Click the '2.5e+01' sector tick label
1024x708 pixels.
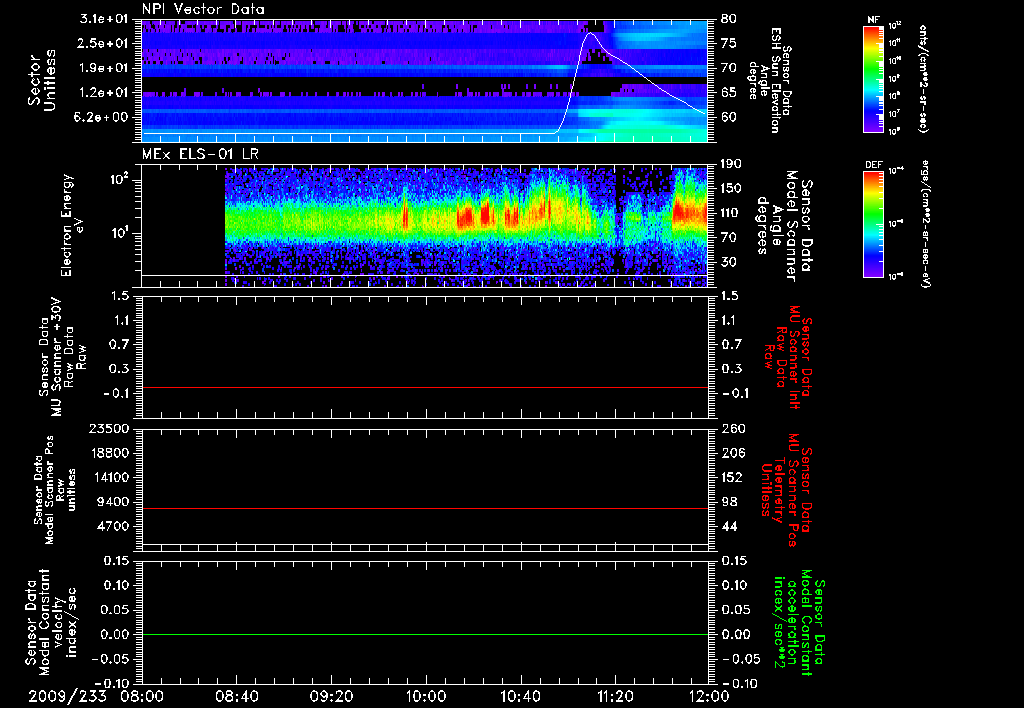tap(104, 43)
